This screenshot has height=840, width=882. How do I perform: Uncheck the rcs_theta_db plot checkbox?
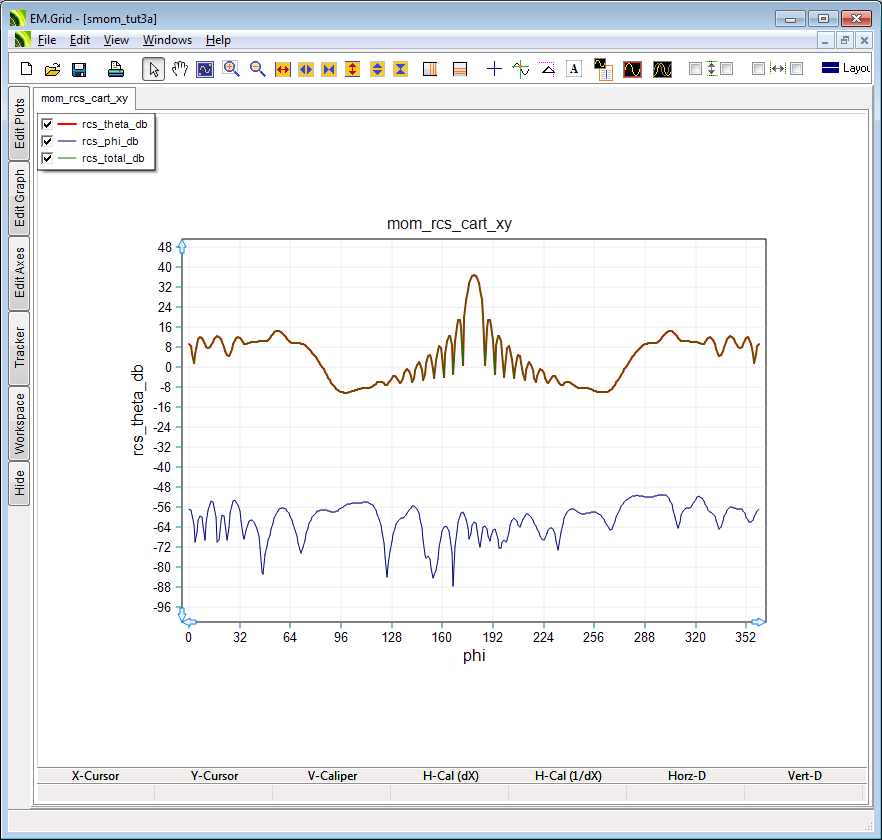pos(47,124)
